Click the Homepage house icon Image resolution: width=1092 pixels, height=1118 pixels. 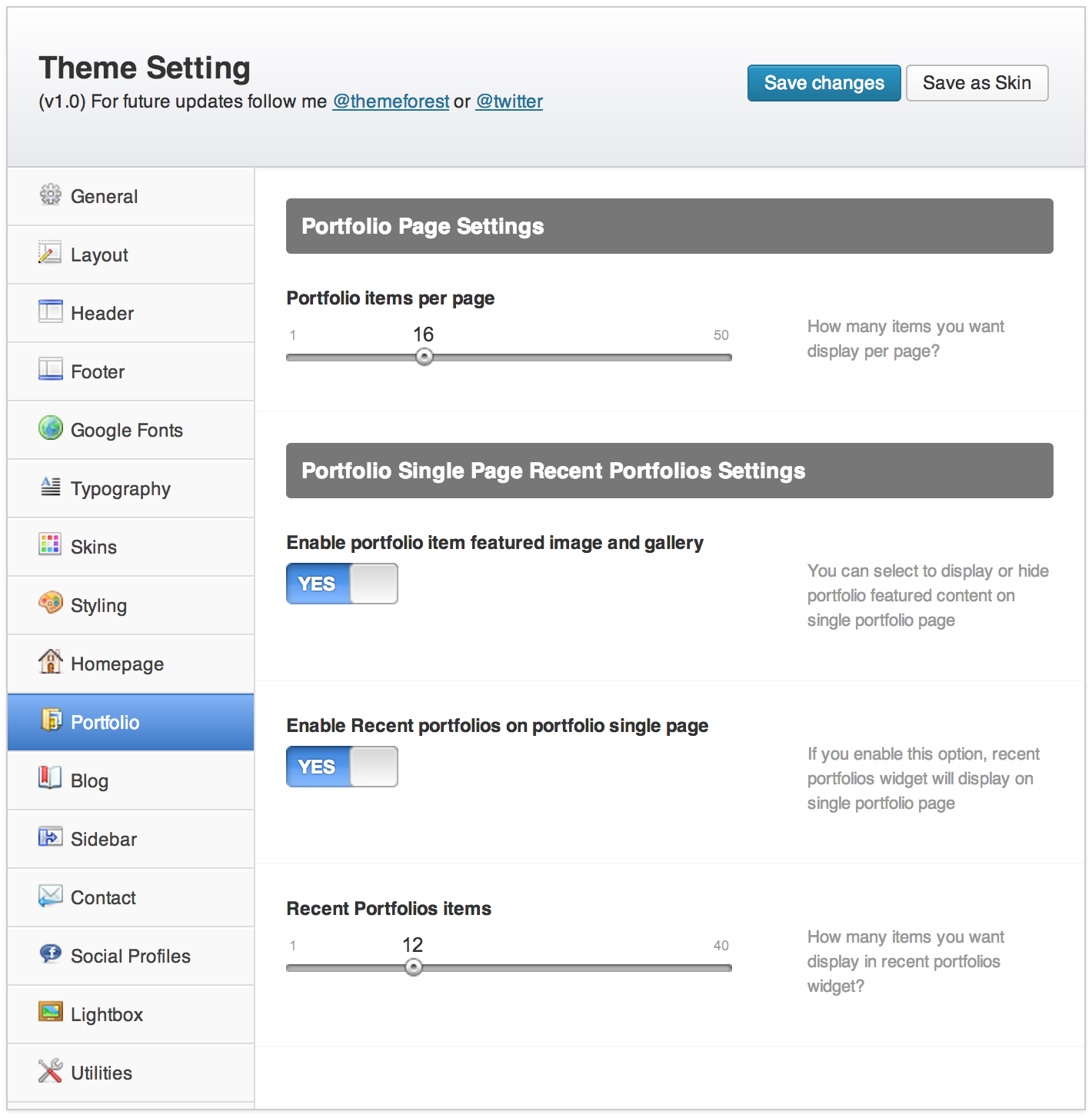point(50,661)
